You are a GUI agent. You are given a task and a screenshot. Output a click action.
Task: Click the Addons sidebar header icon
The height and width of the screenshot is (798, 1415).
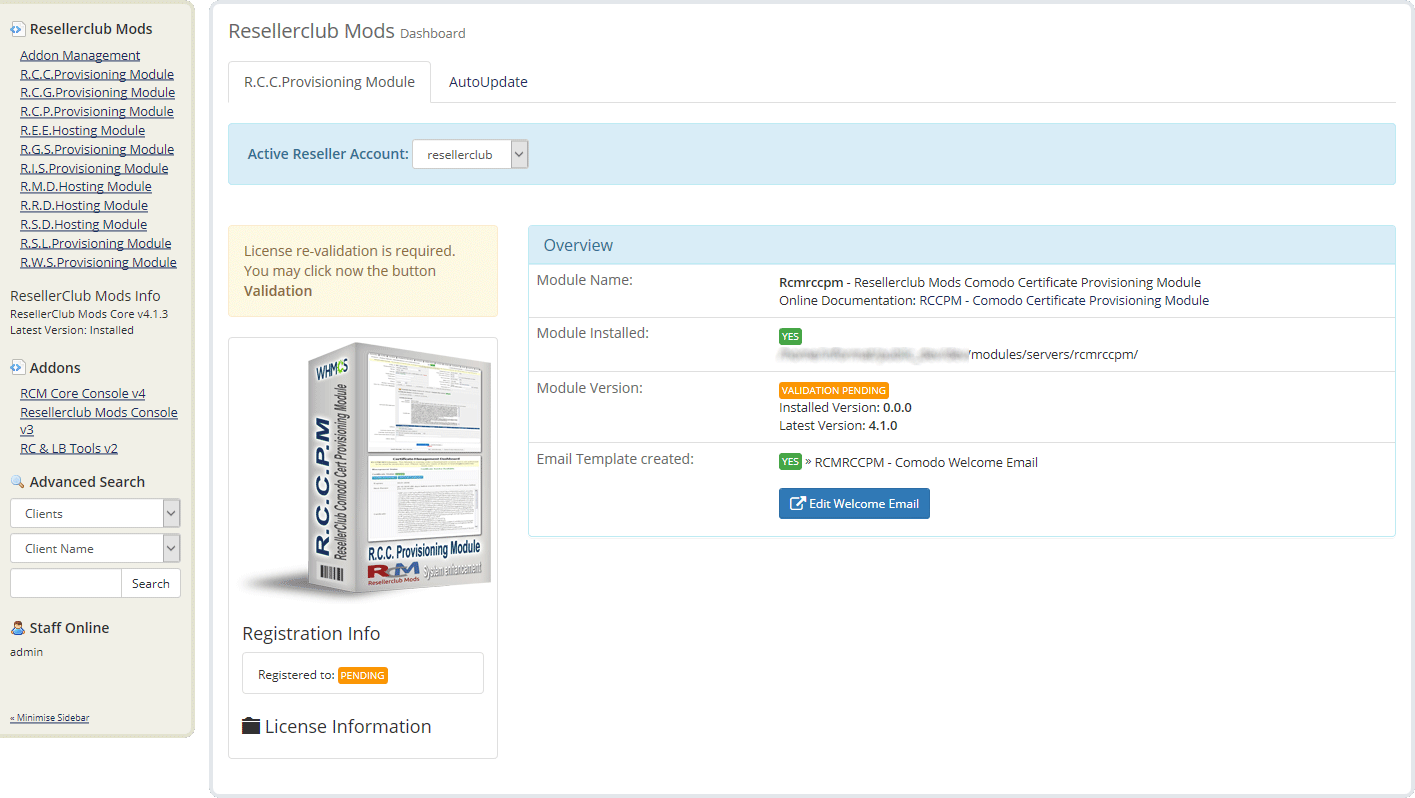pos(17,368)
